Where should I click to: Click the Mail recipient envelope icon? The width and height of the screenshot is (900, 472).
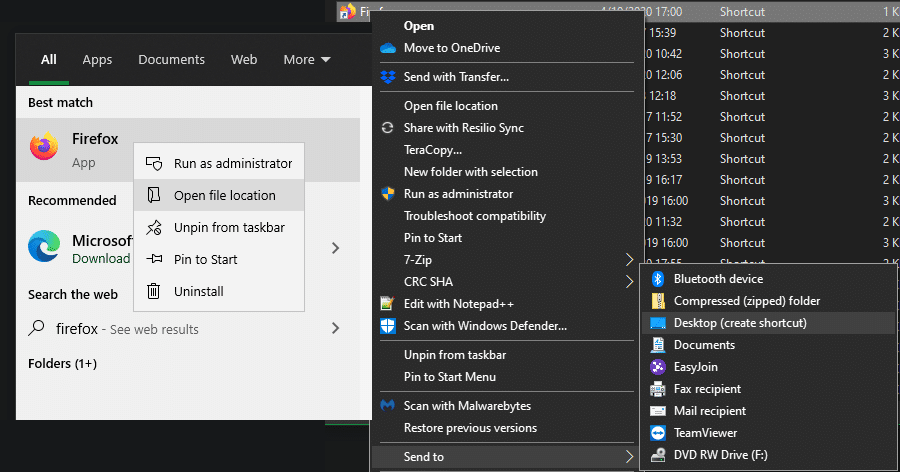coord(658,411)
